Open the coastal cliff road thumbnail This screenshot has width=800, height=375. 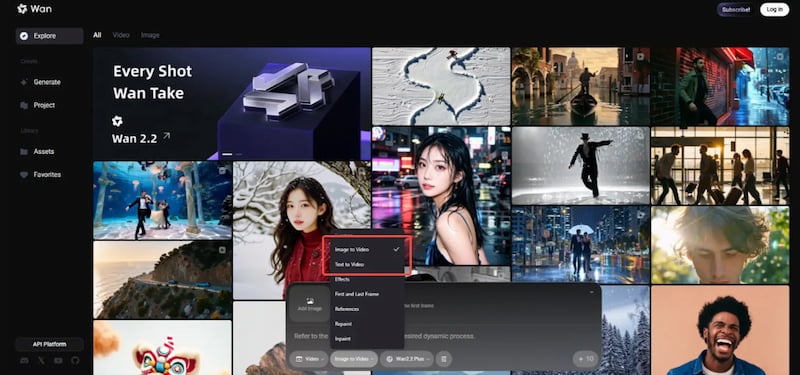coord(162,280)
